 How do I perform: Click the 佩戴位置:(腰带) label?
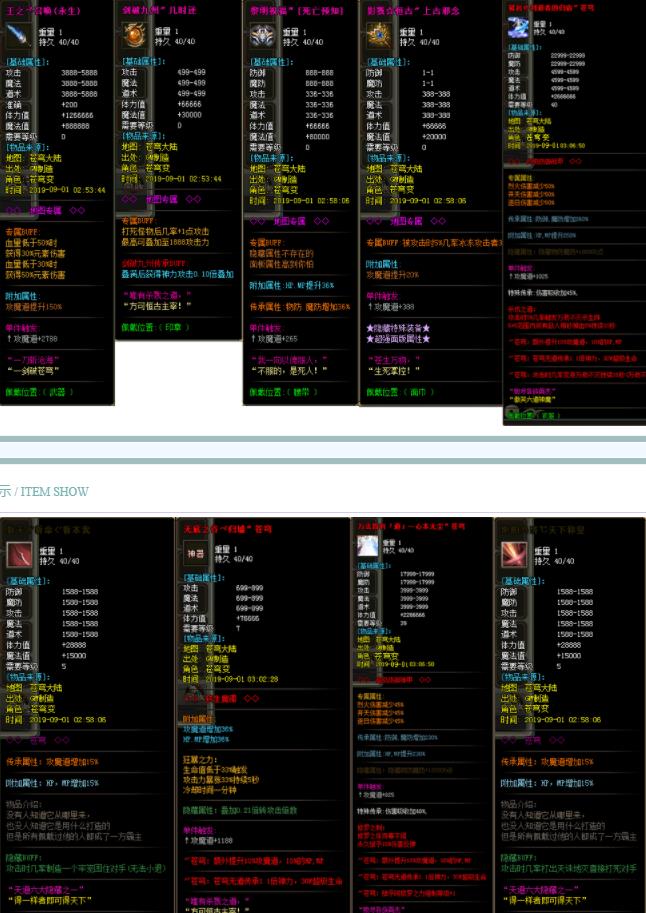pos(284,392)
